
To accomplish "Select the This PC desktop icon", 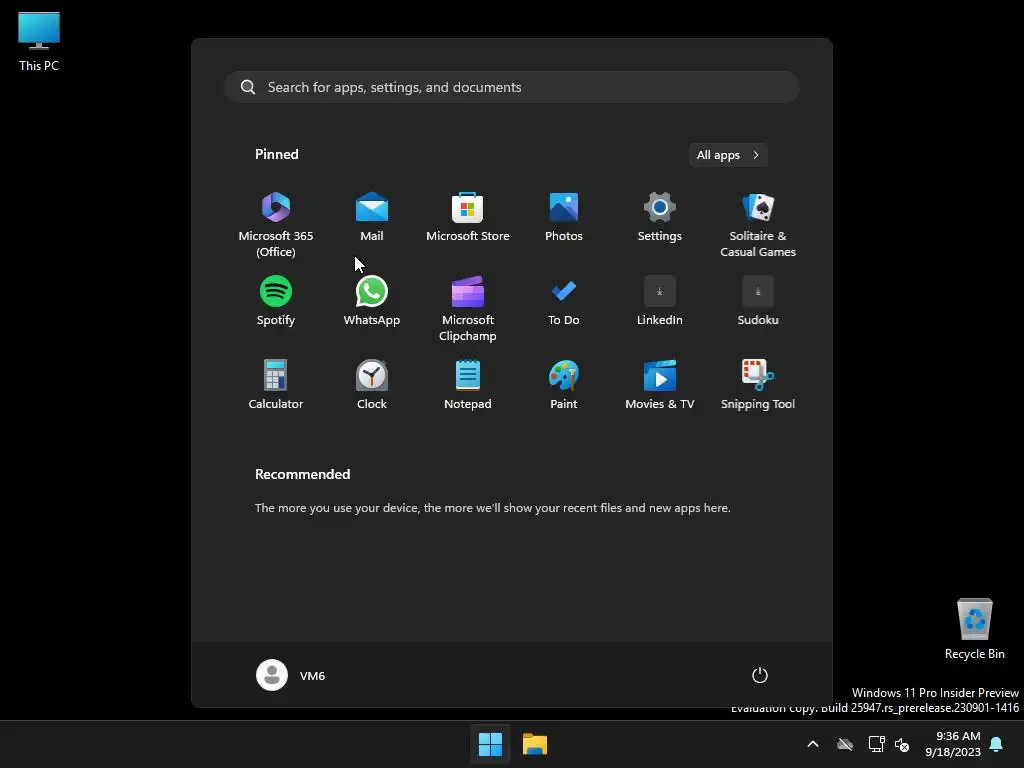I will coord(39,42).
